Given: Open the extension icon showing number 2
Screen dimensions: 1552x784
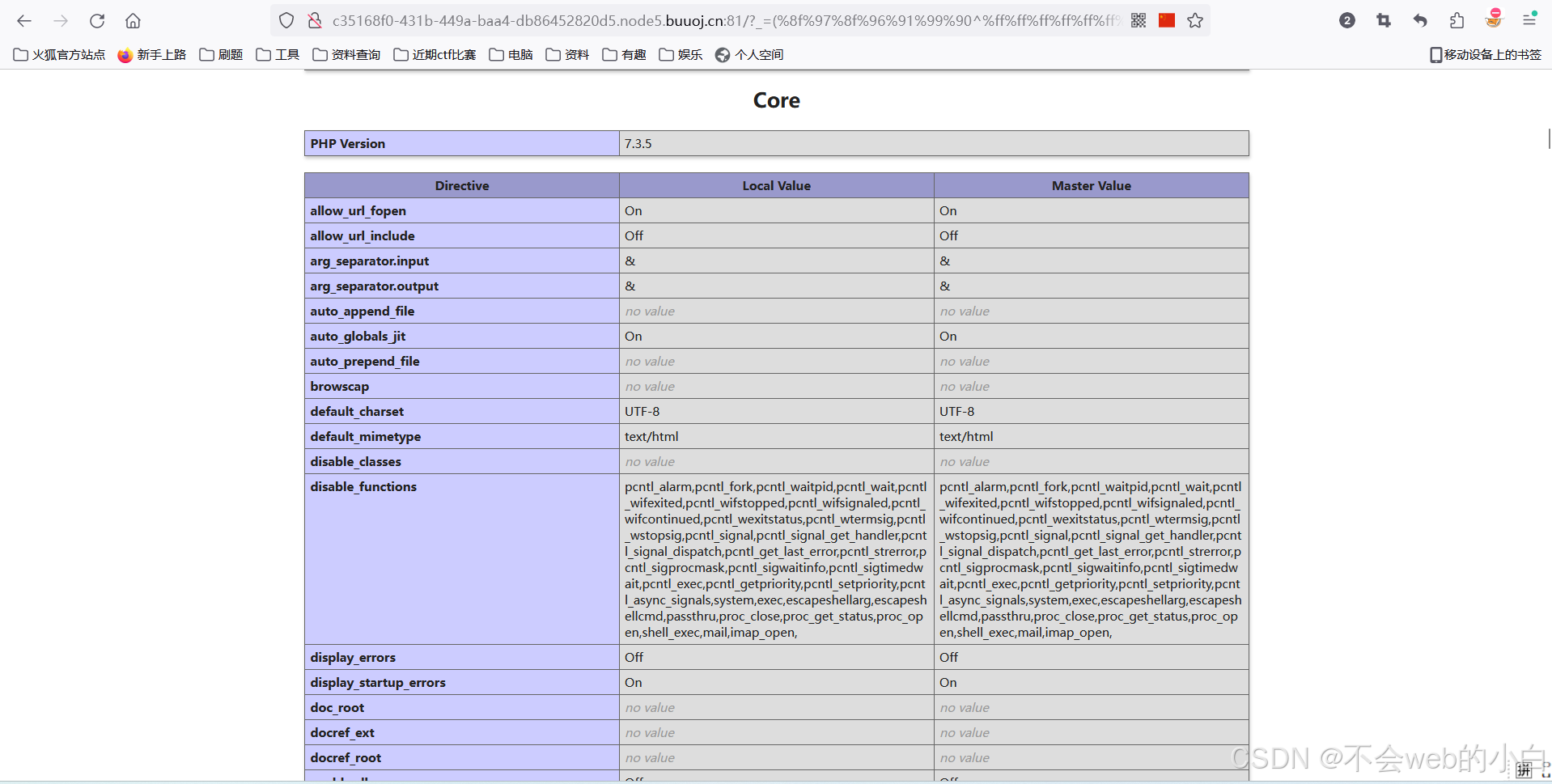Looking at the screenshot, I should 1347,21.
